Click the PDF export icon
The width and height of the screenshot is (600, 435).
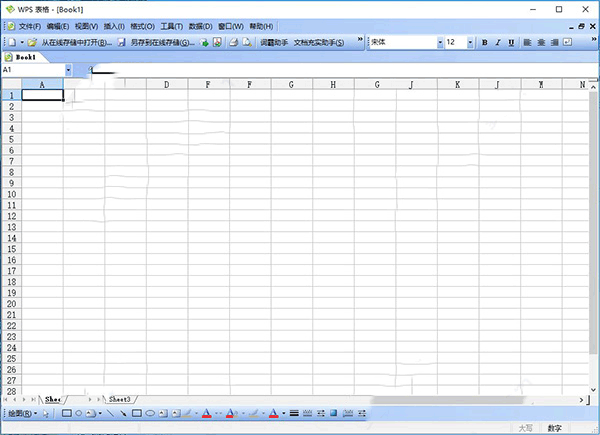click(217, 42)
